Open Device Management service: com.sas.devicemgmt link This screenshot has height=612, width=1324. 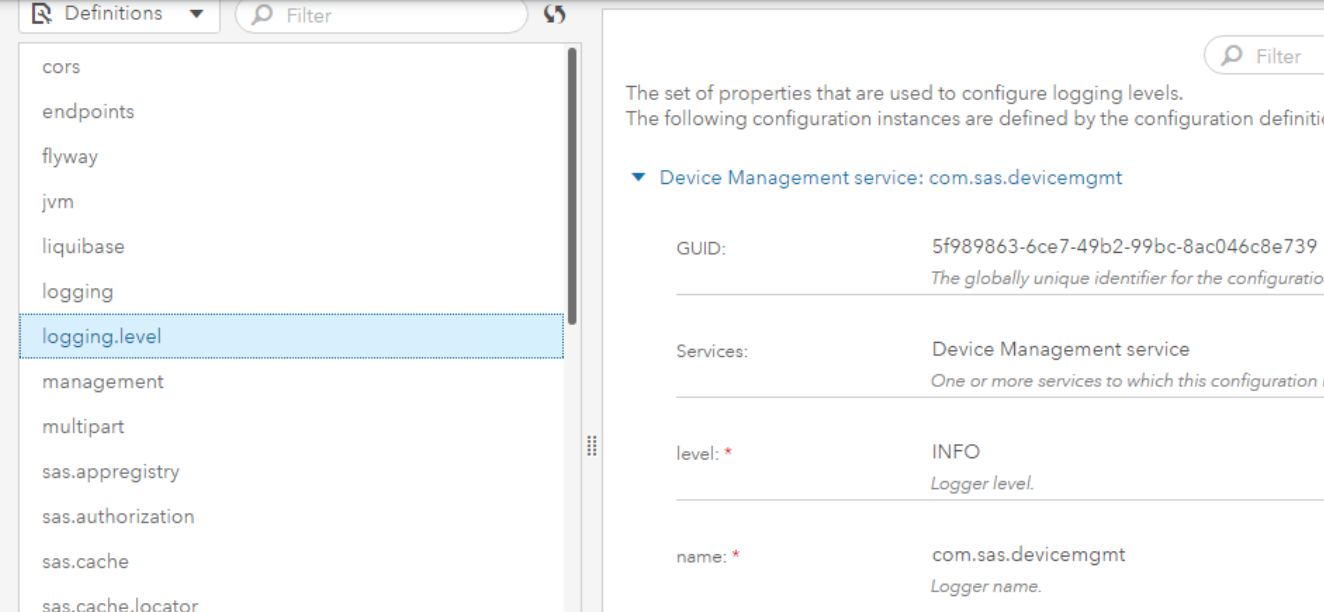[x=891, y=178]
